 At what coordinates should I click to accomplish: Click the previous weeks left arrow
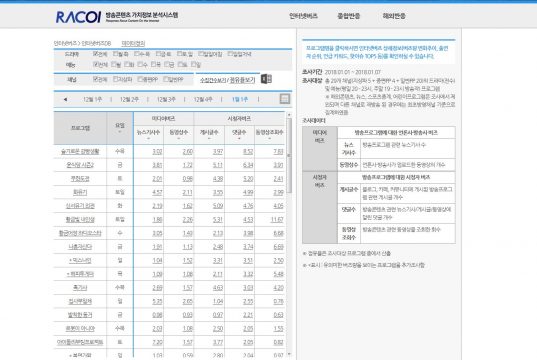pyautogui.click(x=65, y=100)
